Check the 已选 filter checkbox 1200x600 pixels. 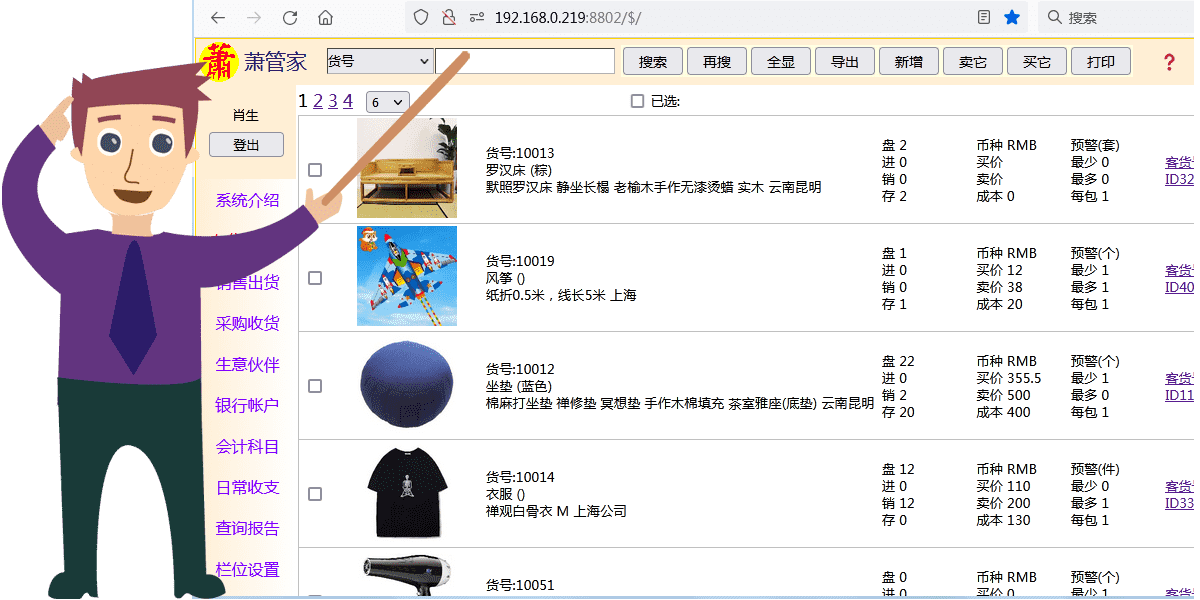click(636, 101)
